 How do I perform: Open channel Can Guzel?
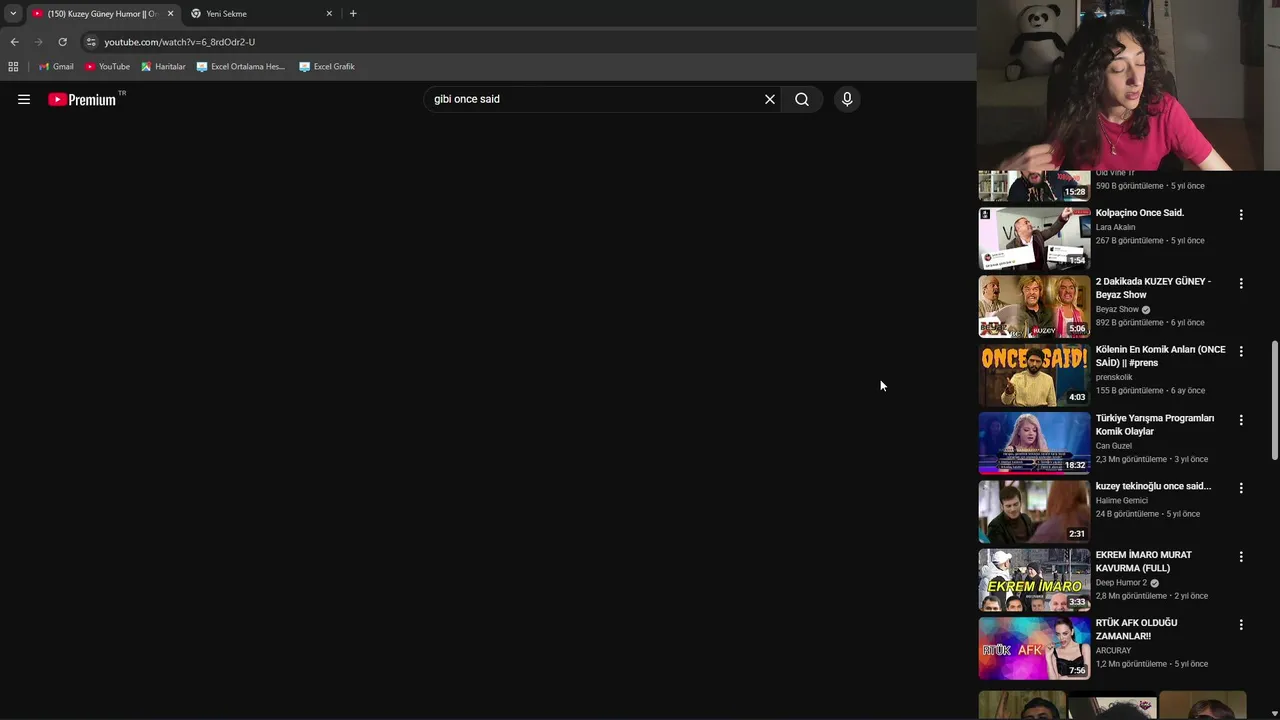[1114, 446]
